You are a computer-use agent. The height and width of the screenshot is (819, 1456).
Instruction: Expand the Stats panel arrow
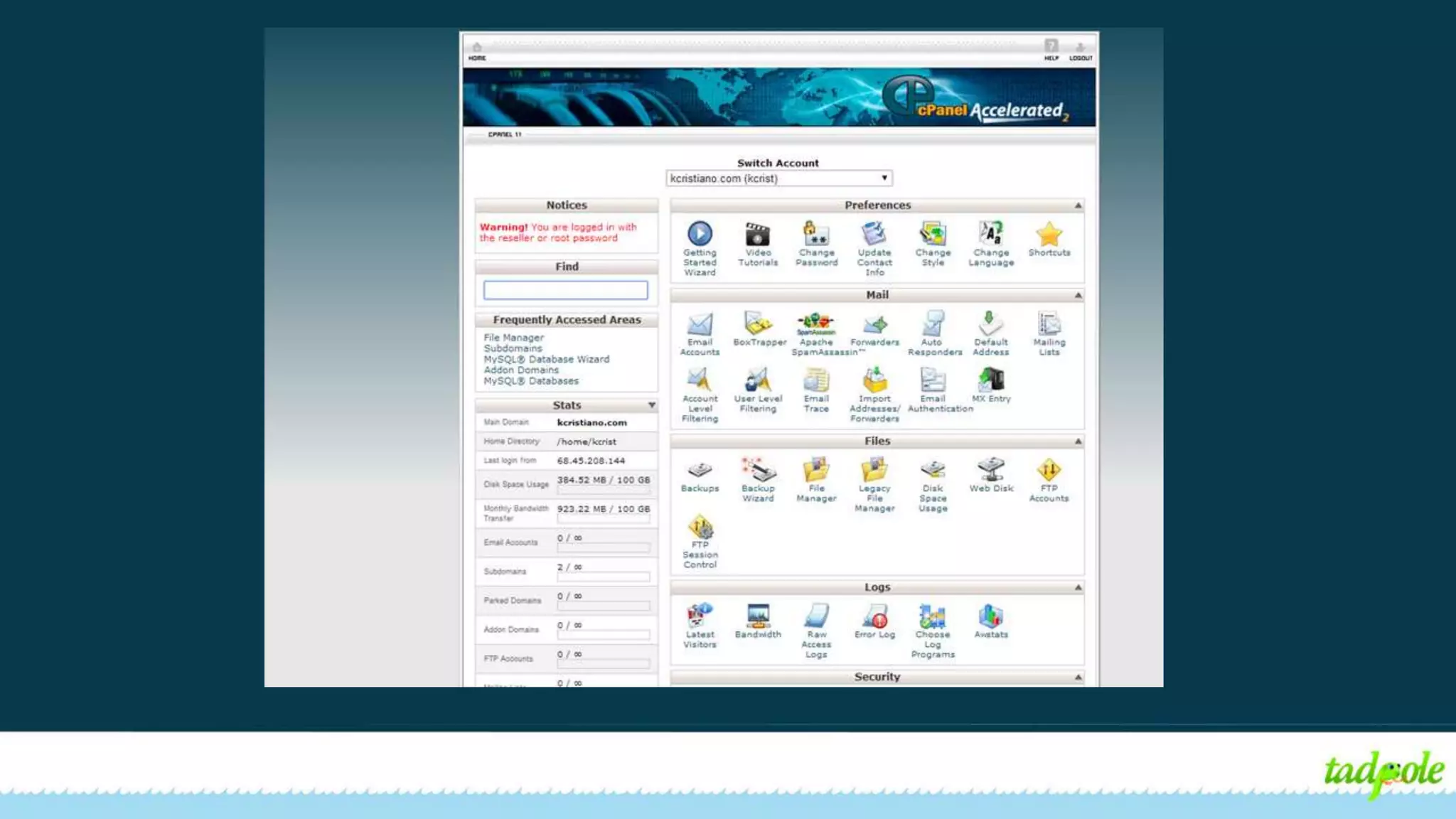[651, 405]
